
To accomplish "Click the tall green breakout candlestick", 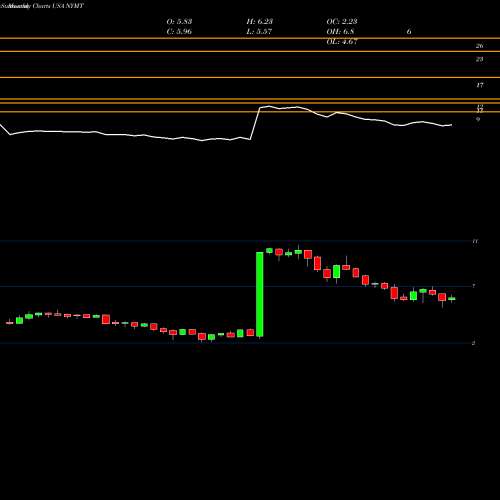I will pyautogui.click(x=260, y=295).
